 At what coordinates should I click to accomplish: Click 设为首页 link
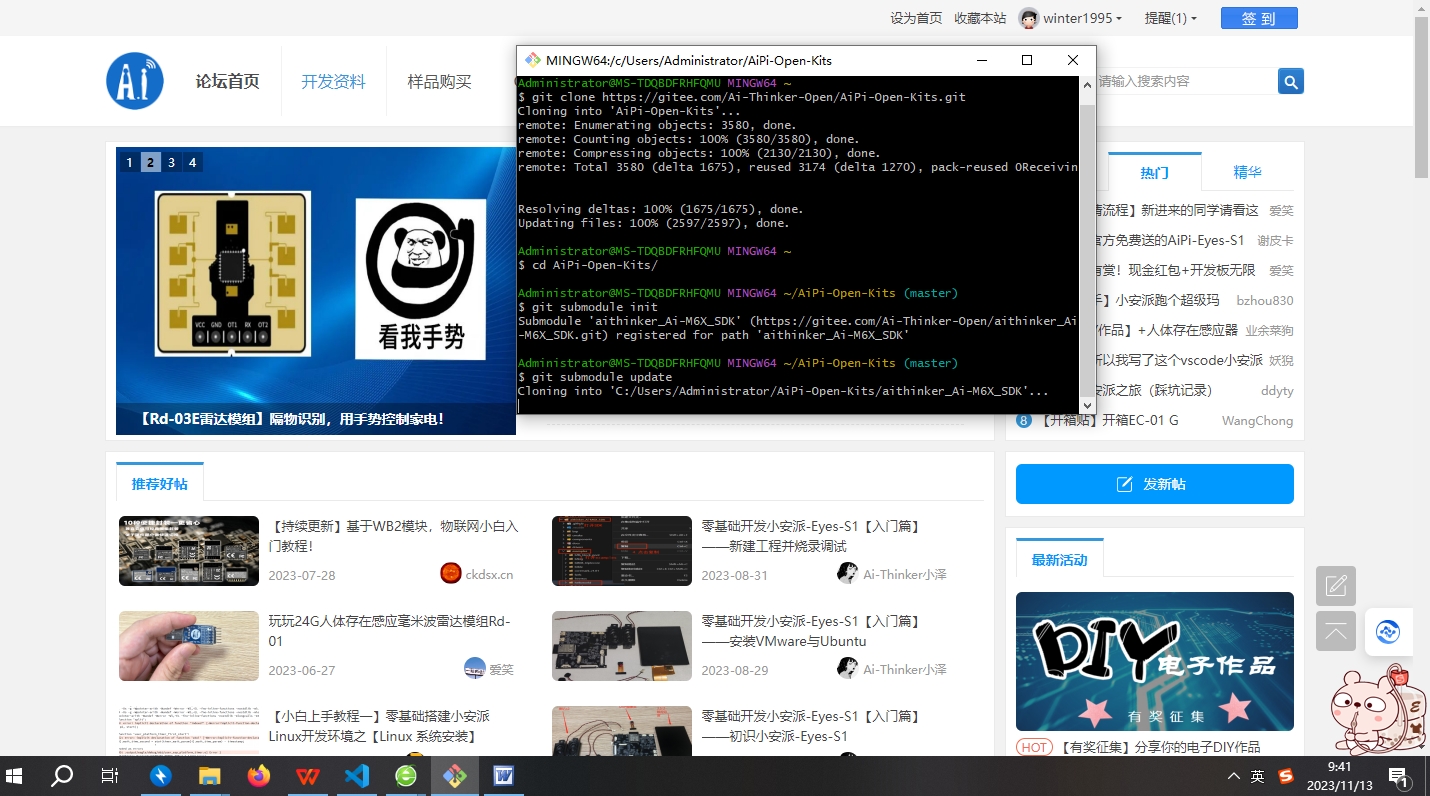click(x=916, y=18)
